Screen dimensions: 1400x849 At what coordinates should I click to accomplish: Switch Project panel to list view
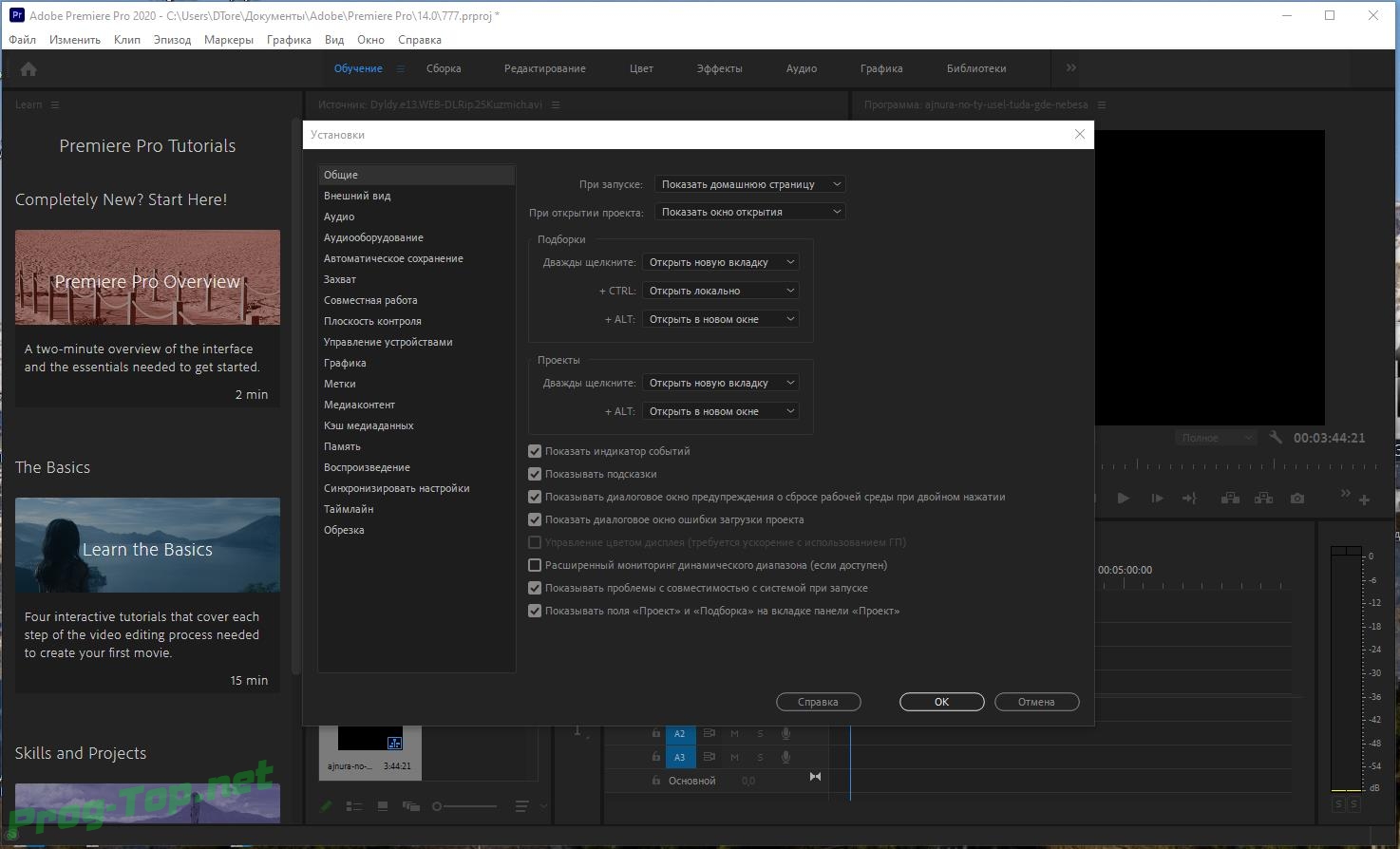(x=354, y=806)
